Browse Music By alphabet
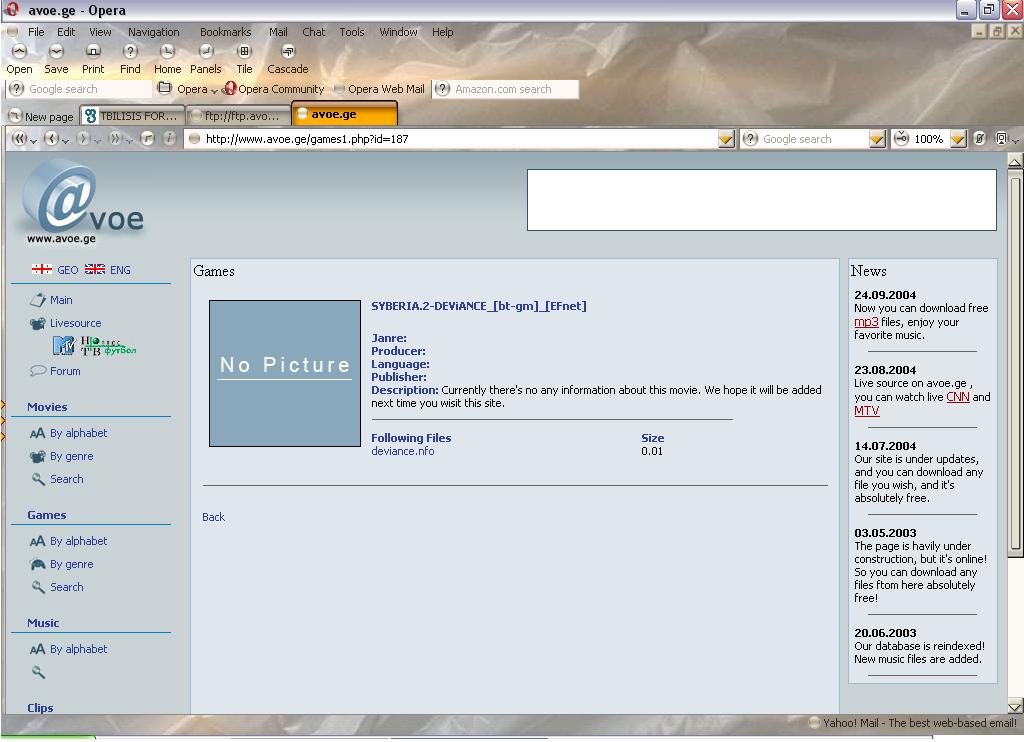Screen dimensions: 1024x742 [78, 649]
